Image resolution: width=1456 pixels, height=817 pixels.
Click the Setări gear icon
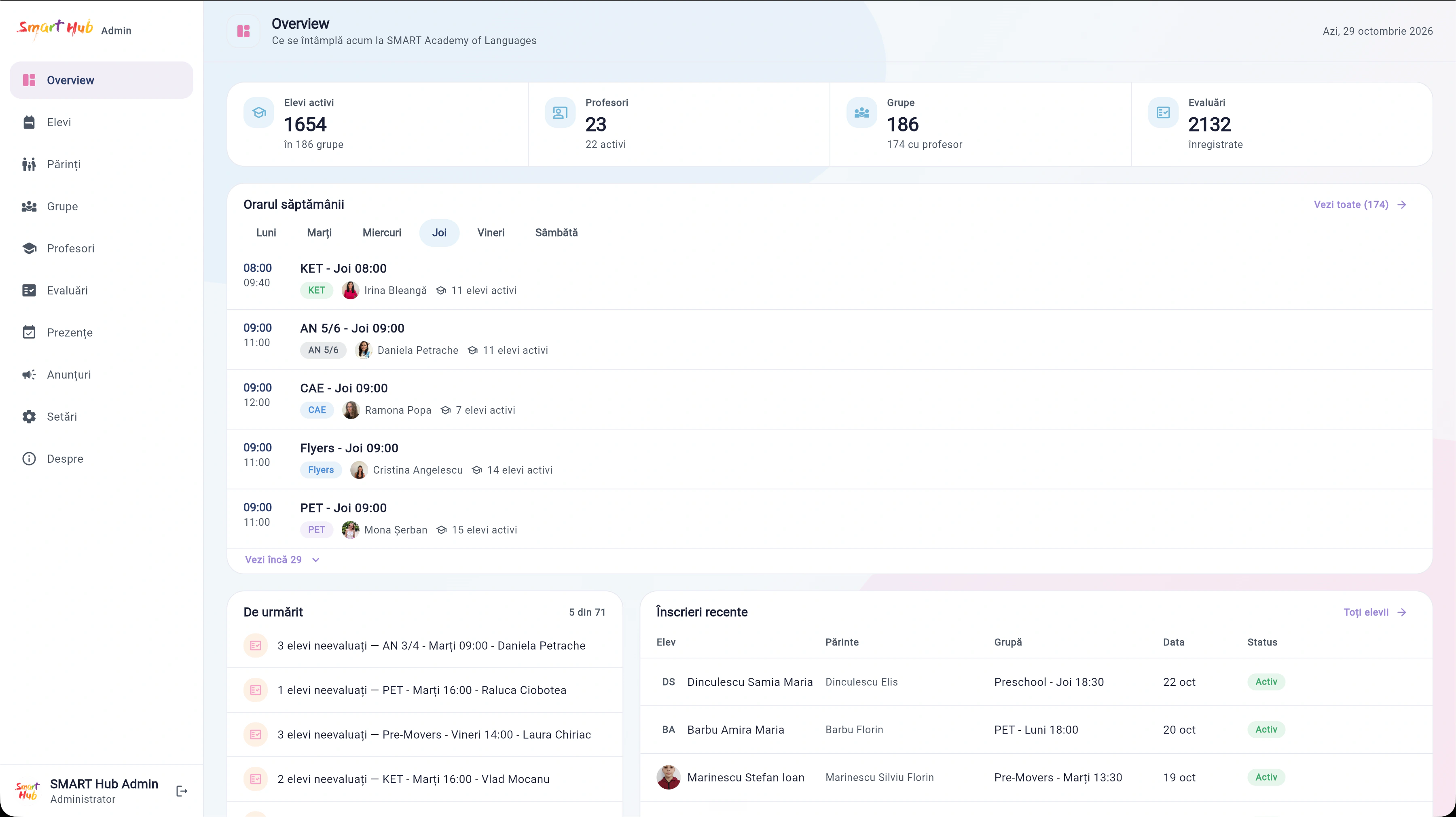[30, 417]
